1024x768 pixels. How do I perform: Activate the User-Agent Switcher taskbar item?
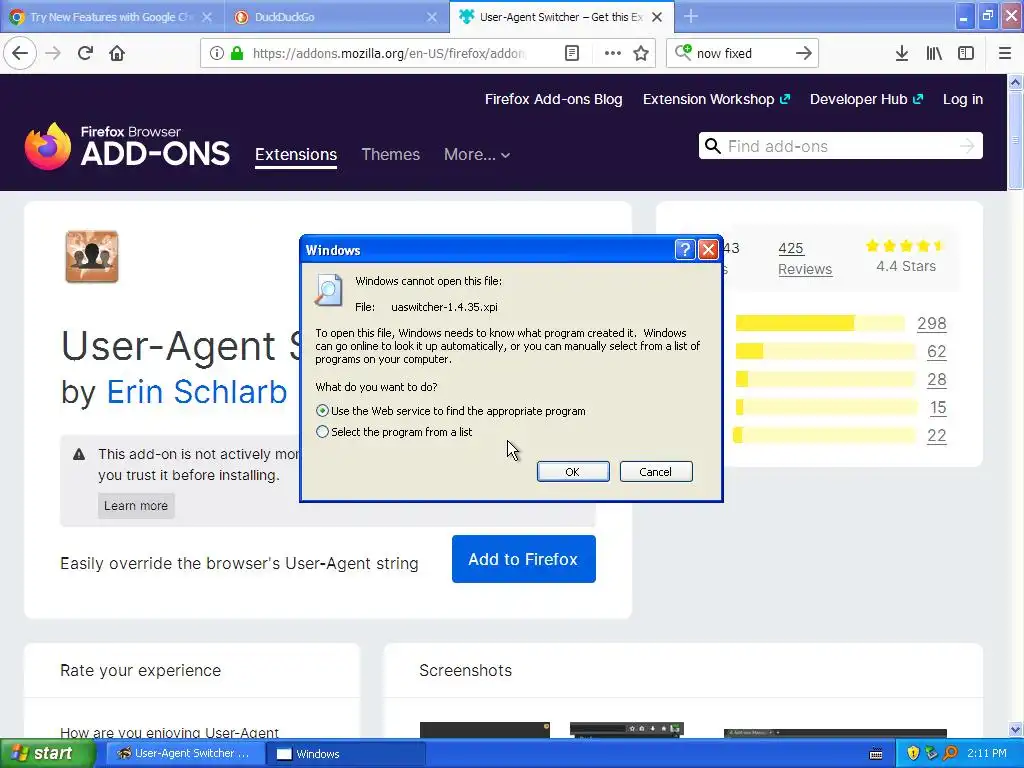[184, 754]
